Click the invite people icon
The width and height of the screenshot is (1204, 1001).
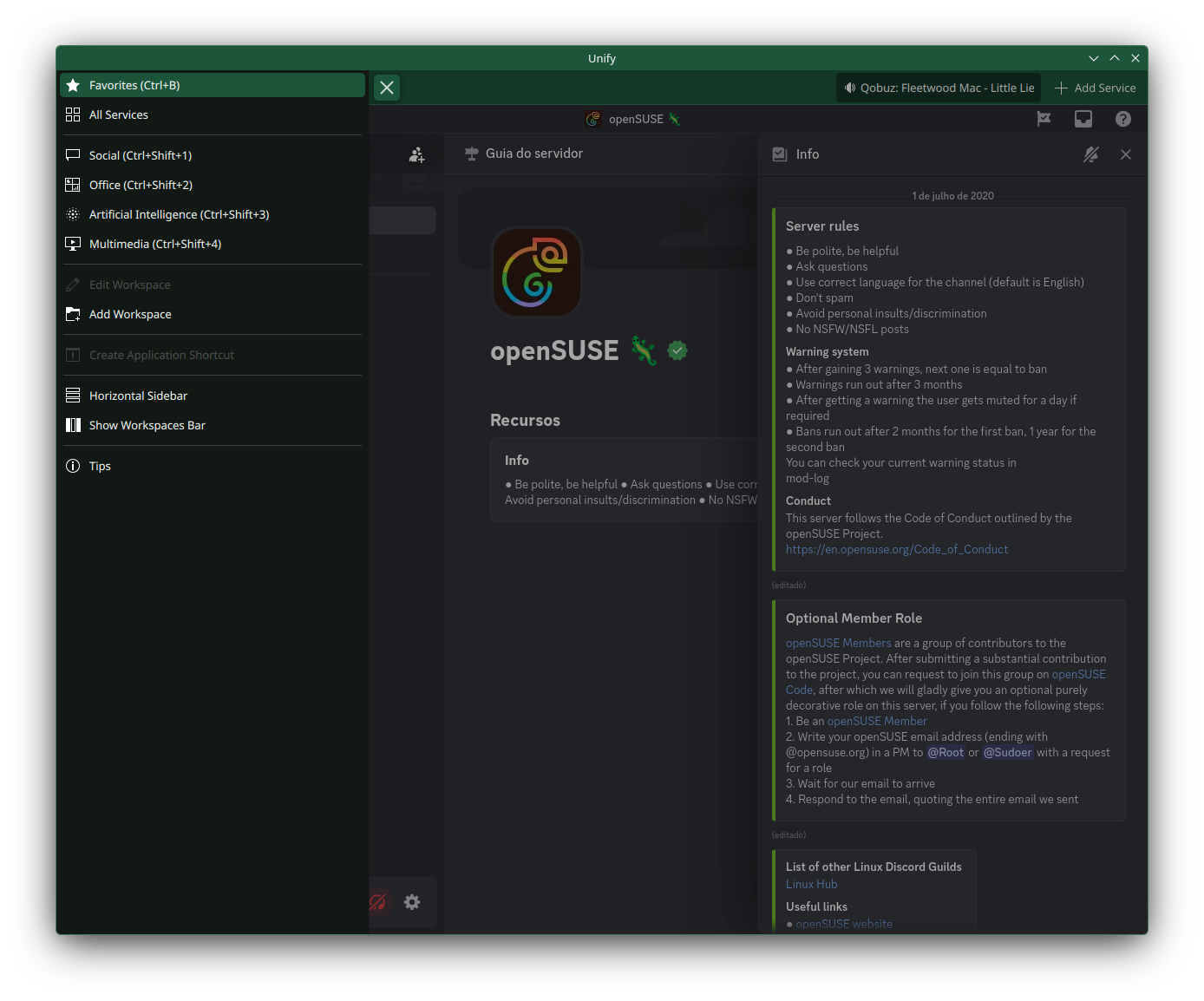(417, 154)
